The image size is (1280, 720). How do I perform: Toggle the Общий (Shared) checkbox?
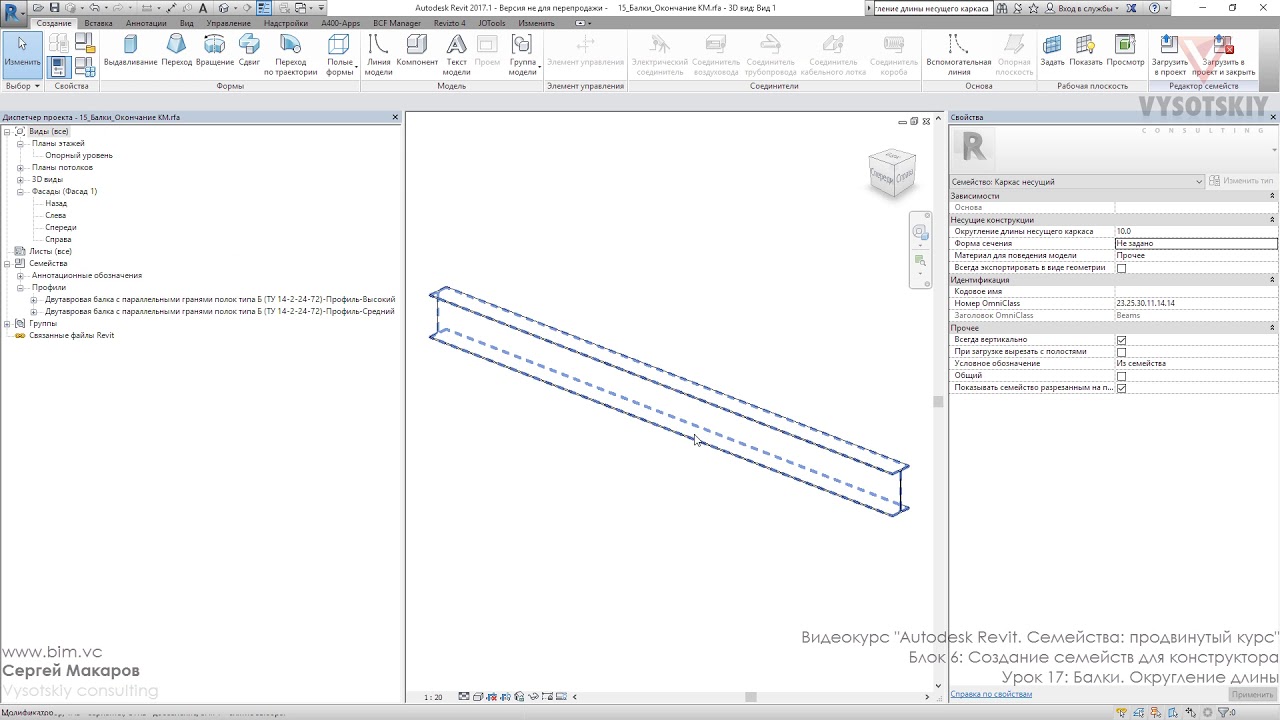(1121, 376)
